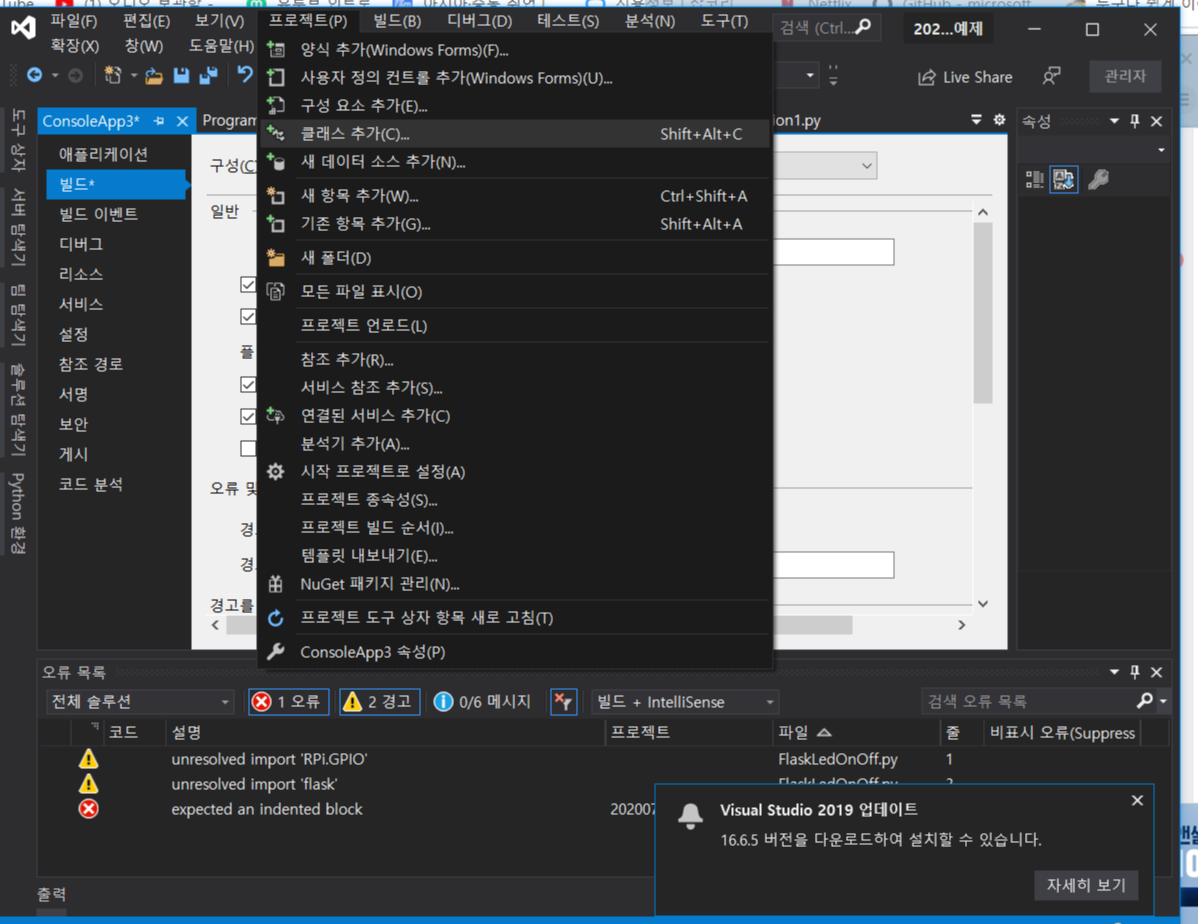Click the Save toolbar icon
Image resolution: width=1198 pixels, height=924 pixels.
(181, 75)
